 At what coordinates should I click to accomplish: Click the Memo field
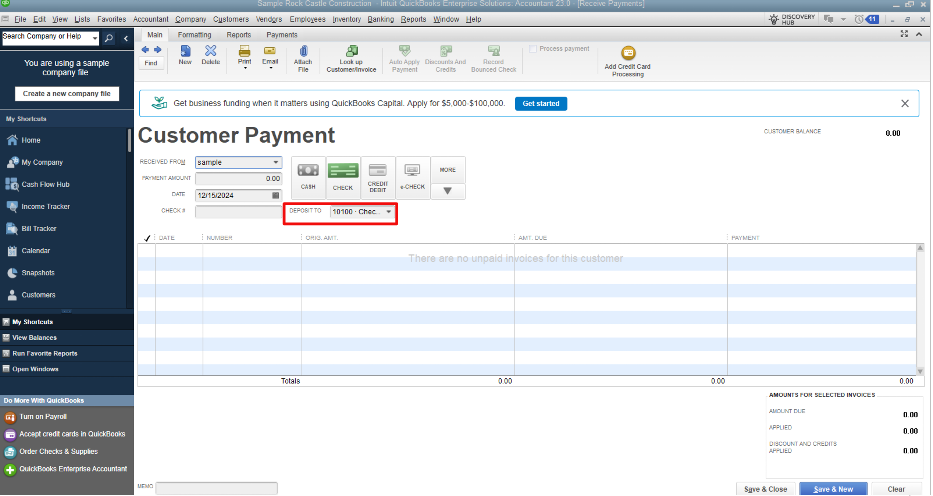(217, 488)
